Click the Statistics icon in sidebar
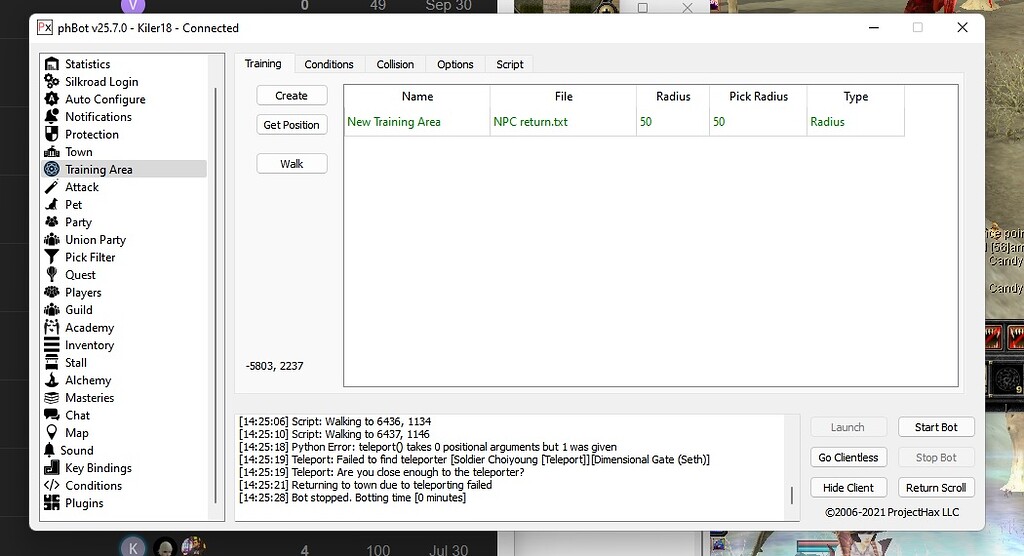Image resolution: width=1024 pixels, height=556 pixels. (x=52, y=64)
